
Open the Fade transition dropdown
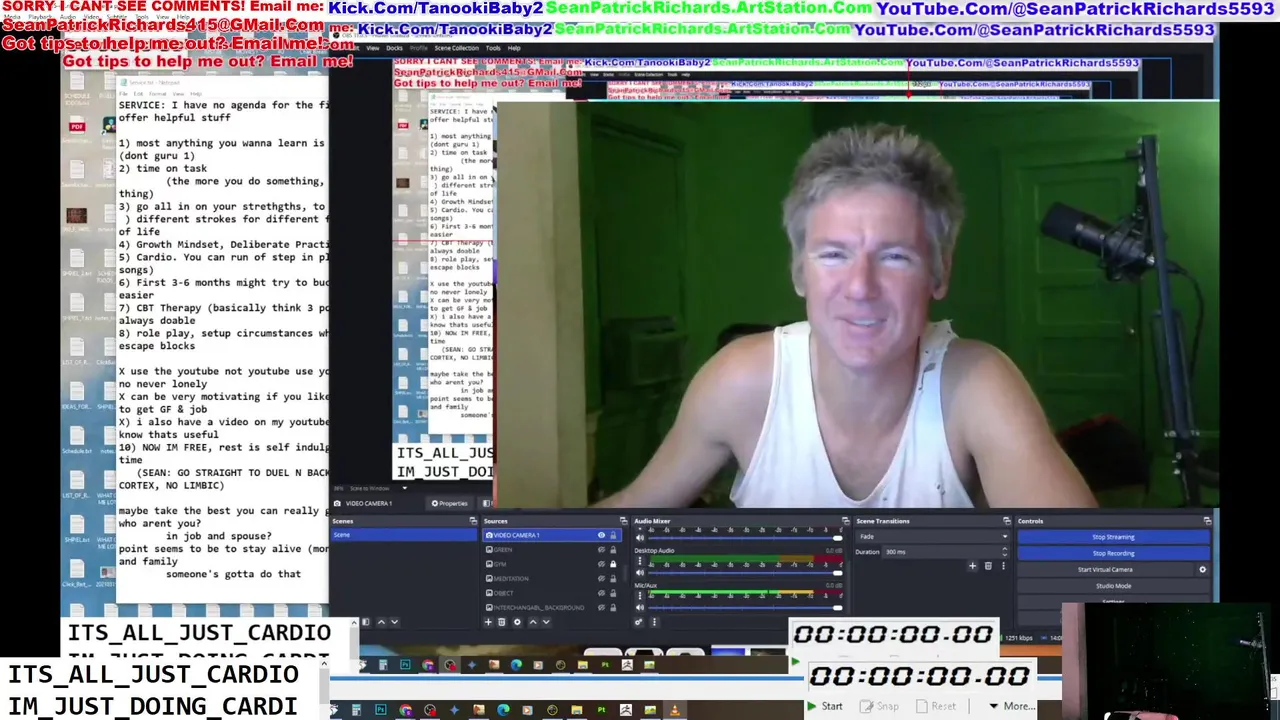tap(932, 537)
